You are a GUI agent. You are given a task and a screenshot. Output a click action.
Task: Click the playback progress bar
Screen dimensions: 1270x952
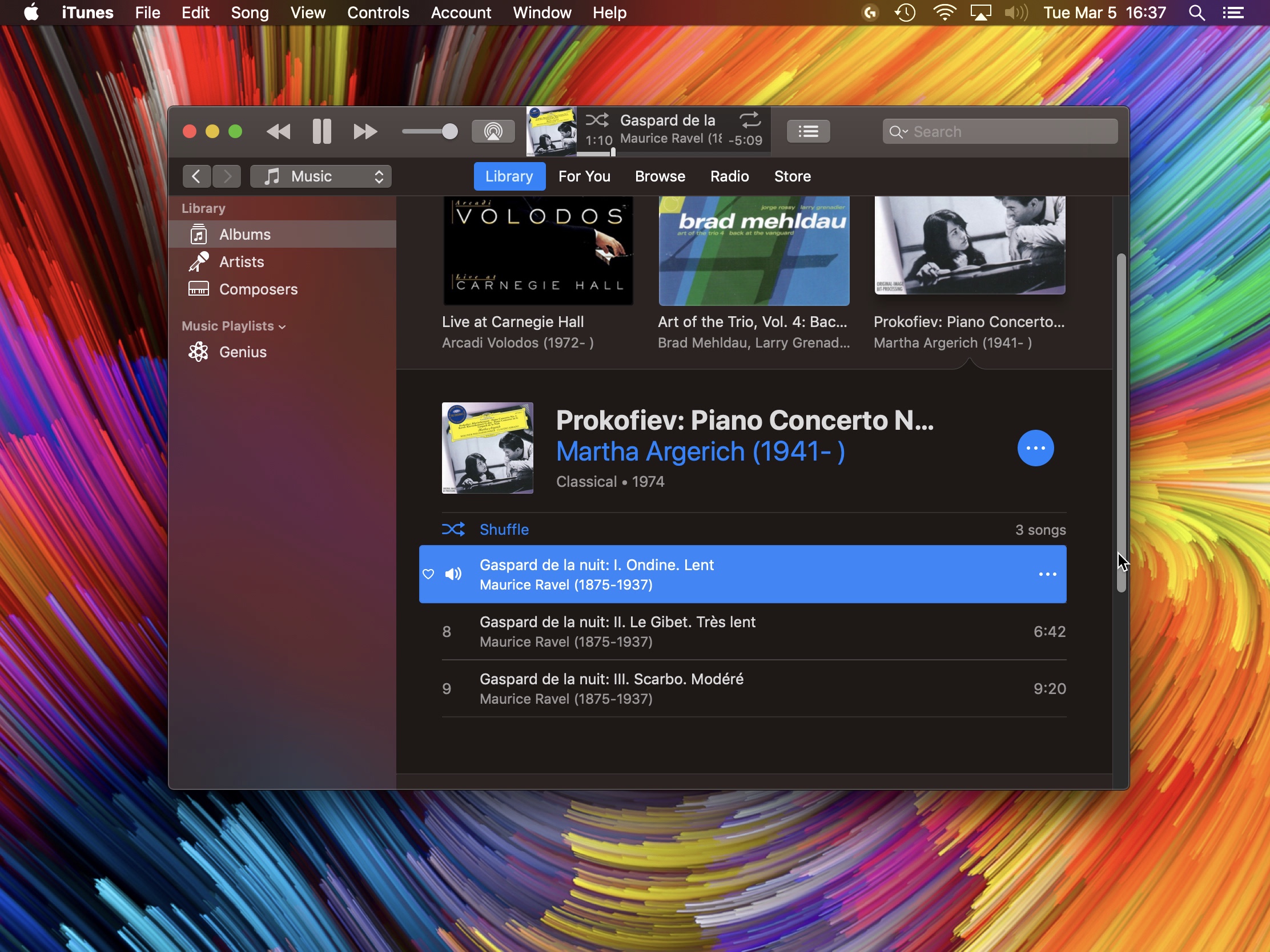[673, 154]
